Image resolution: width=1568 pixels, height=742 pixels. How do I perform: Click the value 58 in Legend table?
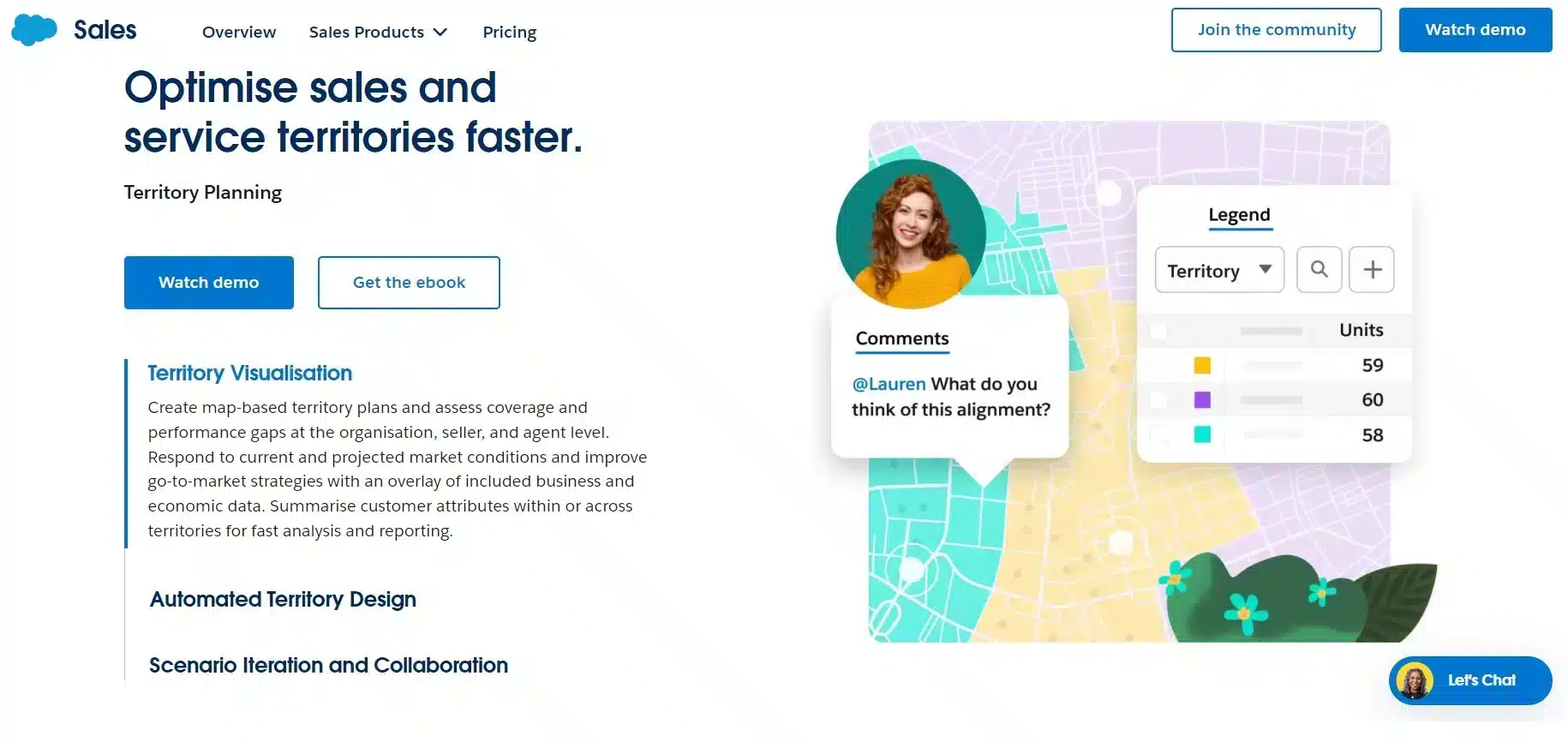[1373, 435]
